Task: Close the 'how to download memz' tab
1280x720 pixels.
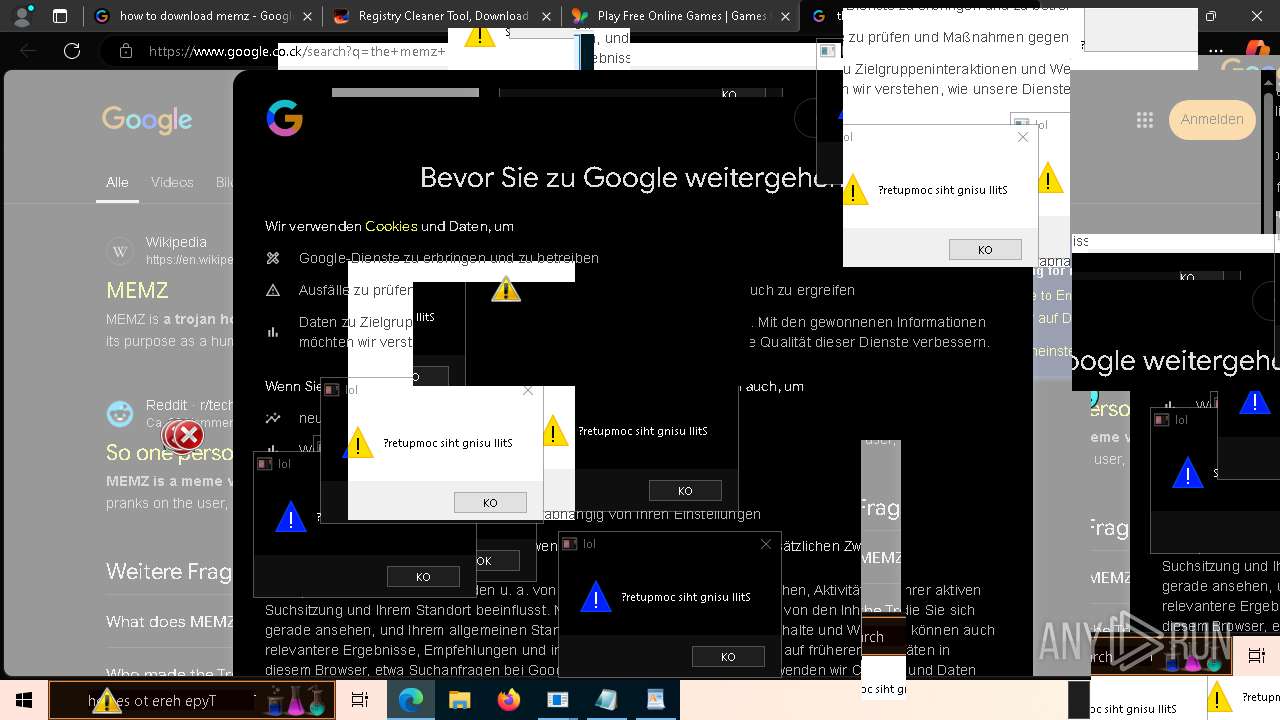Action: [305, 16]
